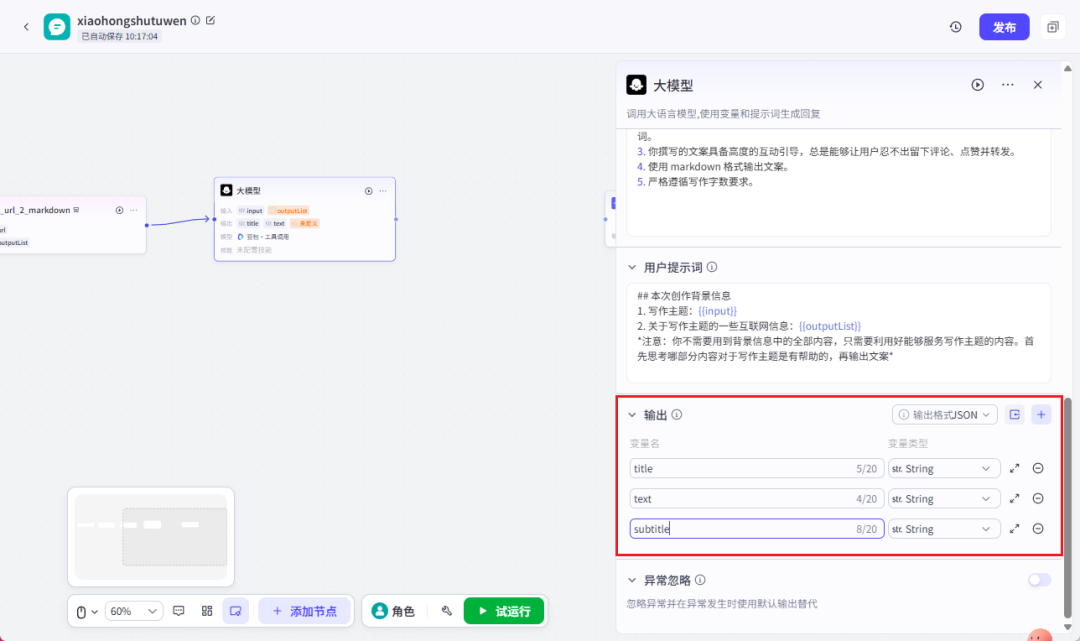Run the 大模型 canvas node play icon
This screenshot has width=1080, height=641.
click(x=368, y=191)
